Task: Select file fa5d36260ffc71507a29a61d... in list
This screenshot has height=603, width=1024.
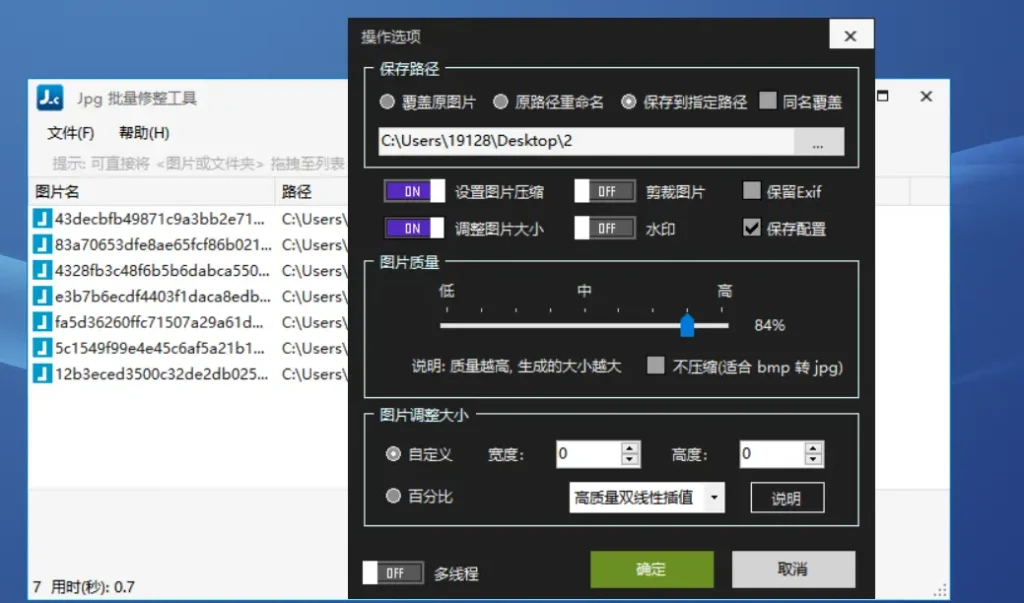Action: coord(160,322)
